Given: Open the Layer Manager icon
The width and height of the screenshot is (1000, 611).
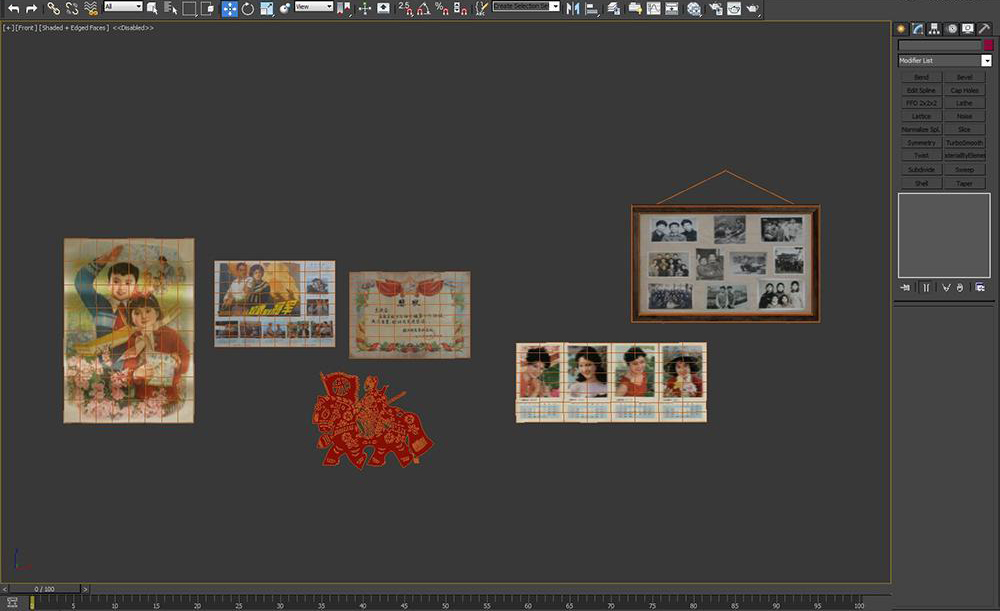Looking at the screenshot, I should pos(614,8).
